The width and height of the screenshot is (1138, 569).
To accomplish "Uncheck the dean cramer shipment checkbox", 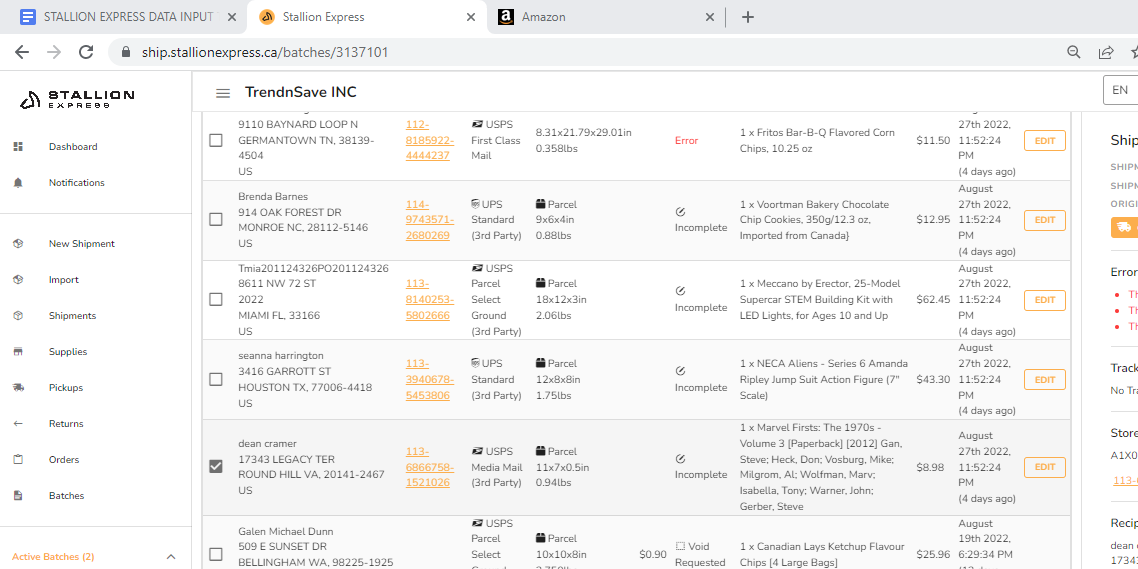I will click(216, 467).
